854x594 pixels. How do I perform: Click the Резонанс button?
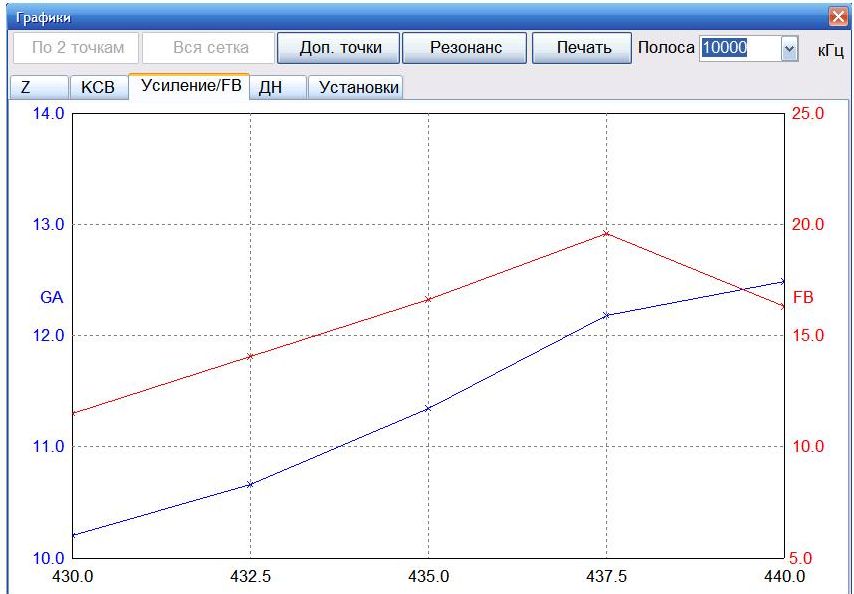pyautogui.click(x=465, y=48)
